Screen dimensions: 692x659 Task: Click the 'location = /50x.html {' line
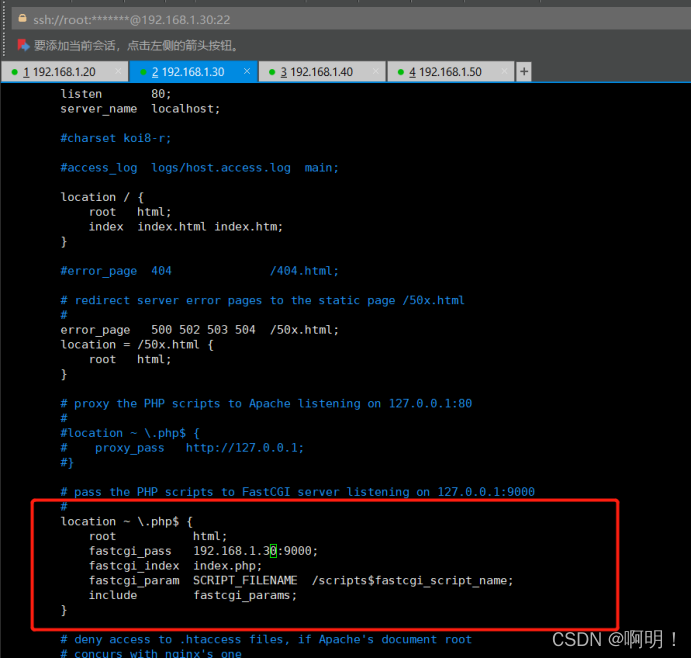(x=137, y=345)
